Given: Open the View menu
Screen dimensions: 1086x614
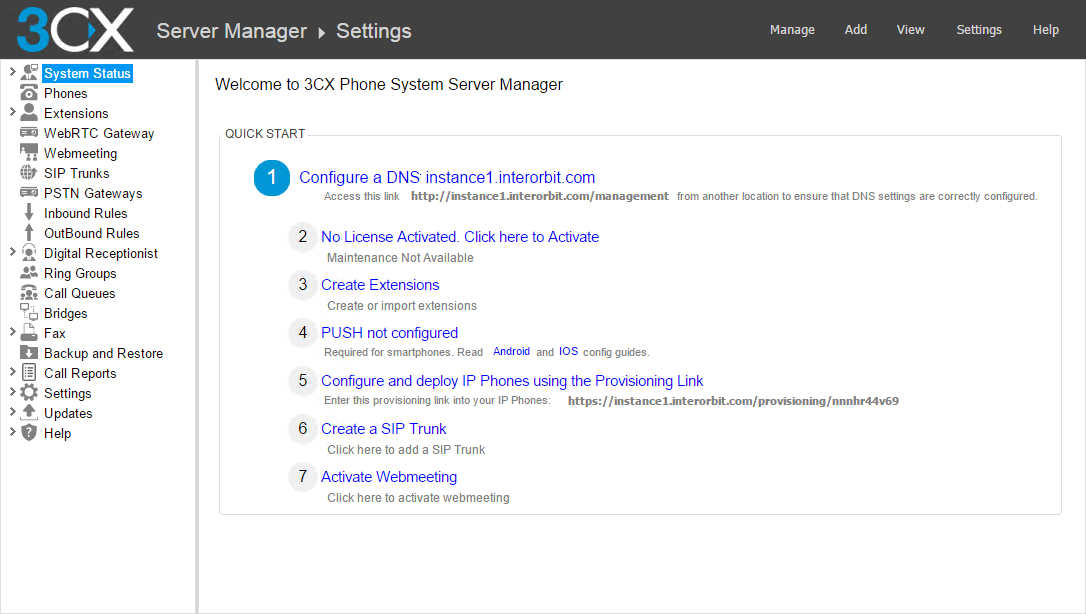Looking at the screenshot, I should point(910,30).
